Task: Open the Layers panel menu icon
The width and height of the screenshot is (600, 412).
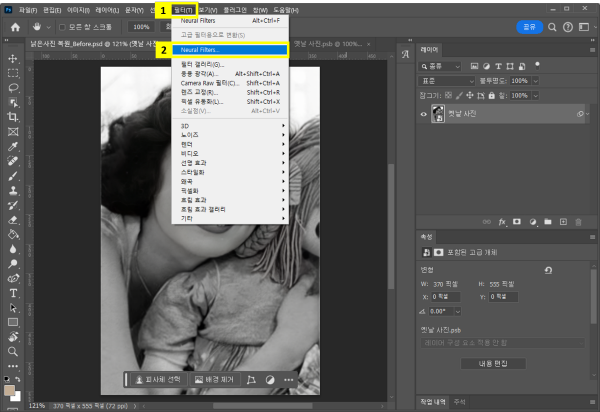Action: click(592, 50)
